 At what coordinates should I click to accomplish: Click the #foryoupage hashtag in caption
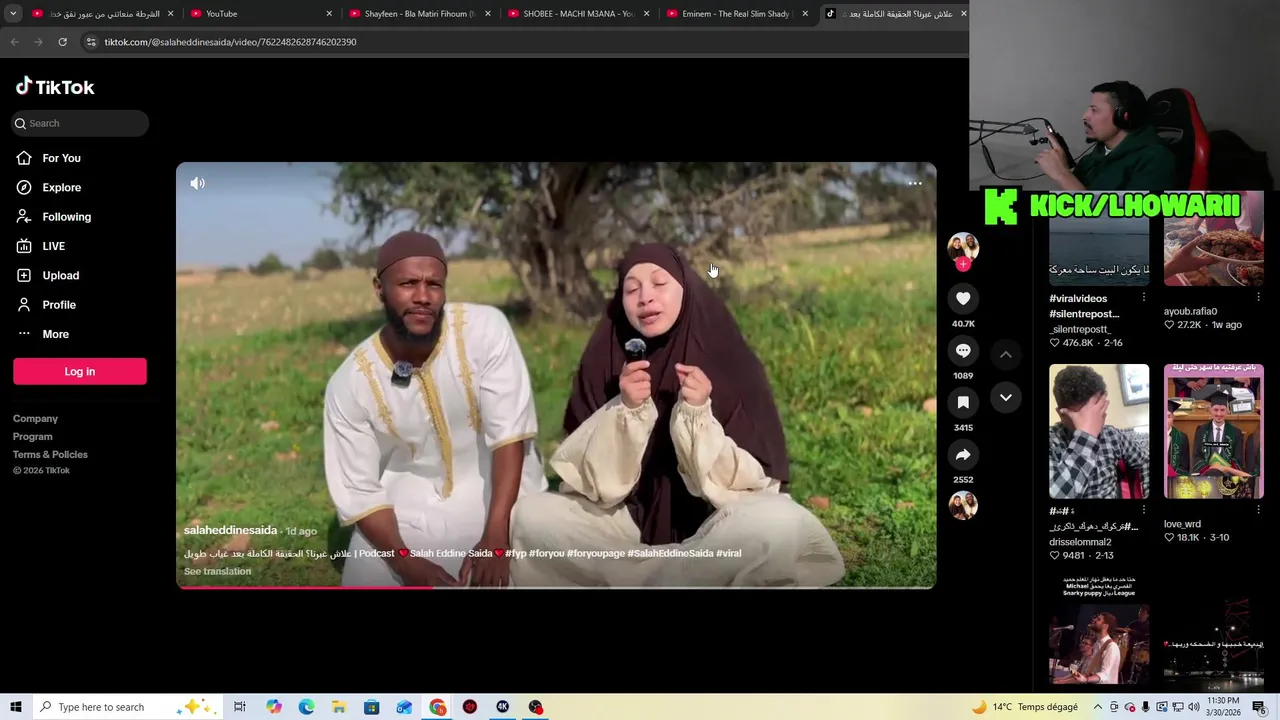pyautogui.click(x=596, y=553)
